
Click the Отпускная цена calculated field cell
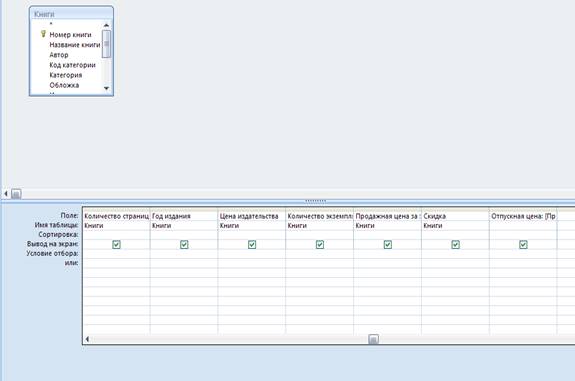[523, 216]
